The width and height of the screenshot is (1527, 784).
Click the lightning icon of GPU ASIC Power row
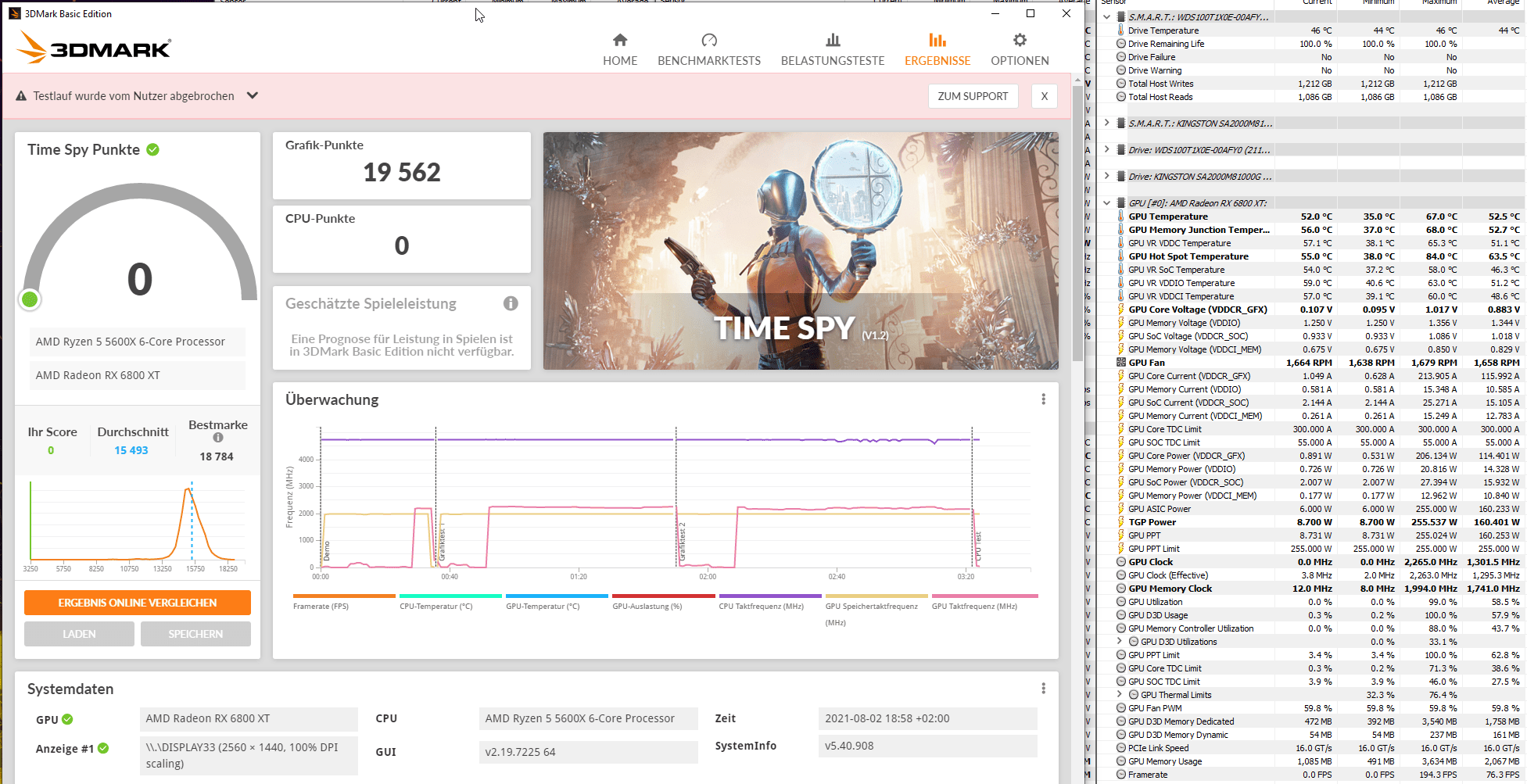[1121, 509]
